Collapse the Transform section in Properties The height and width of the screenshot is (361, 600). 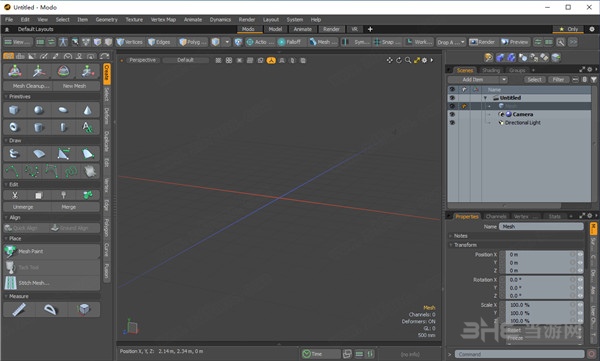pos(451,245)
